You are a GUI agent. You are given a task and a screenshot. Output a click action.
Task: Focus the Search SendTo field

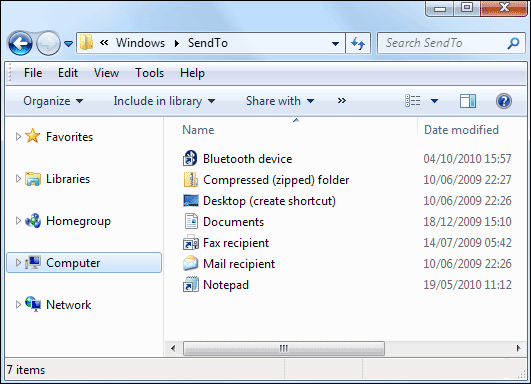pyautogui.click(x=452, y=43)
